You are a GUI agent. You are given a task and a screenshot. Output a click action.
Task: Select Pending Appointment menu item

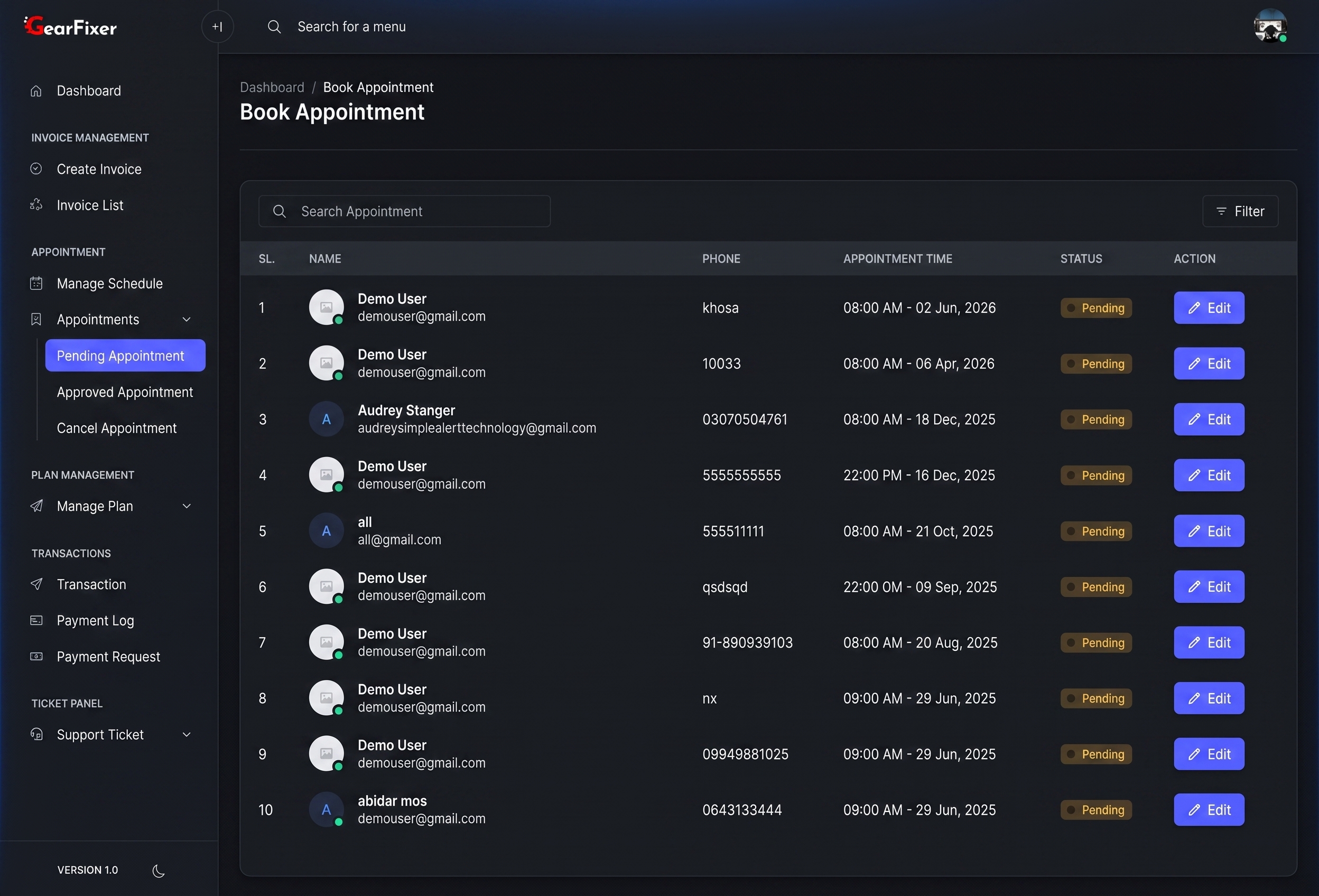(x=125, y=356)
